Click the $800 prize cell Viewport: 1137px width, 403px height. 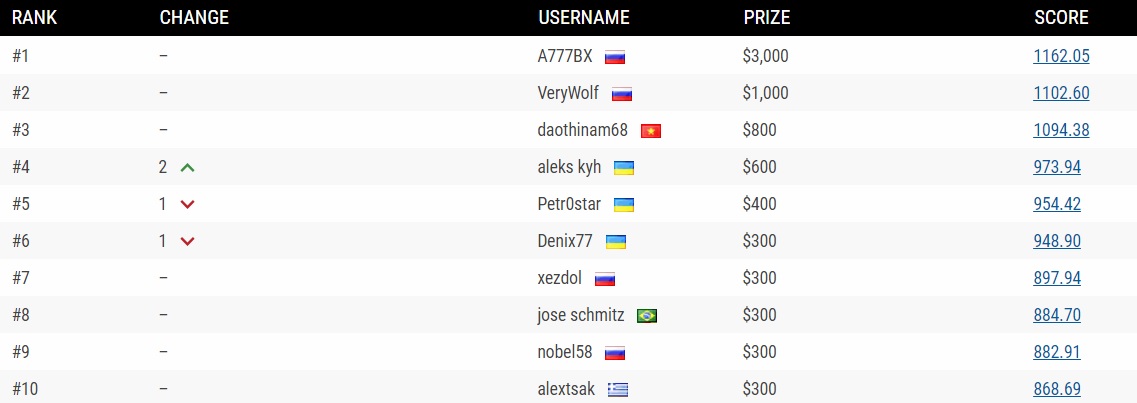(759, 130)
